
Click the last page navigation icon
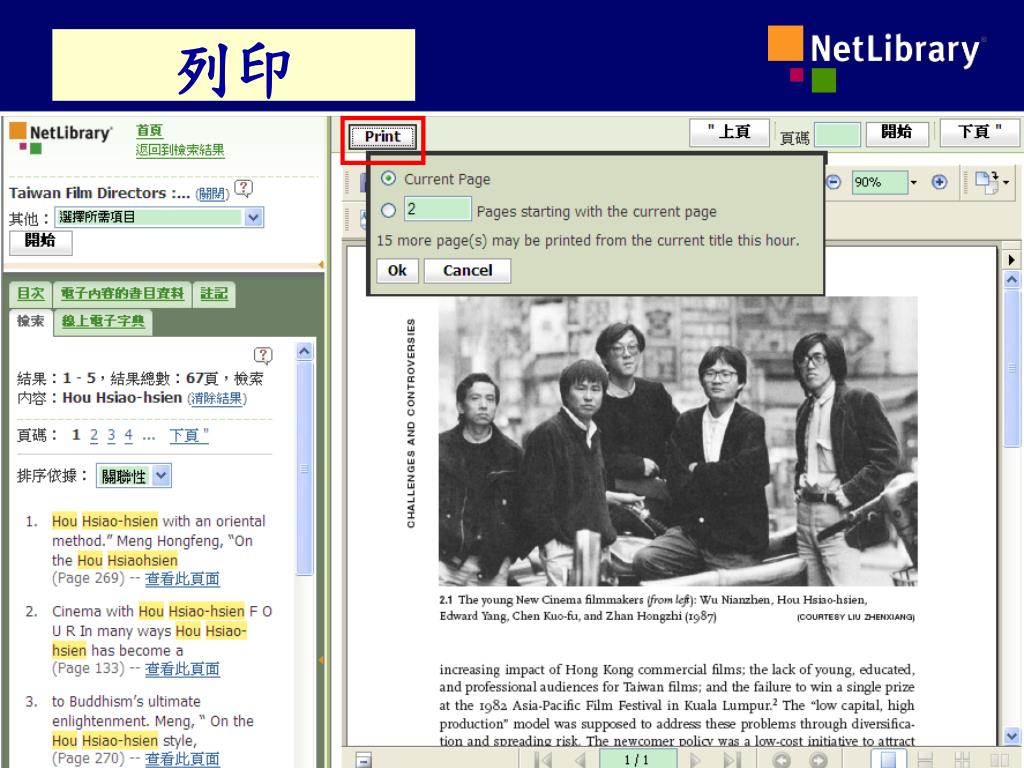click(732, 760)
